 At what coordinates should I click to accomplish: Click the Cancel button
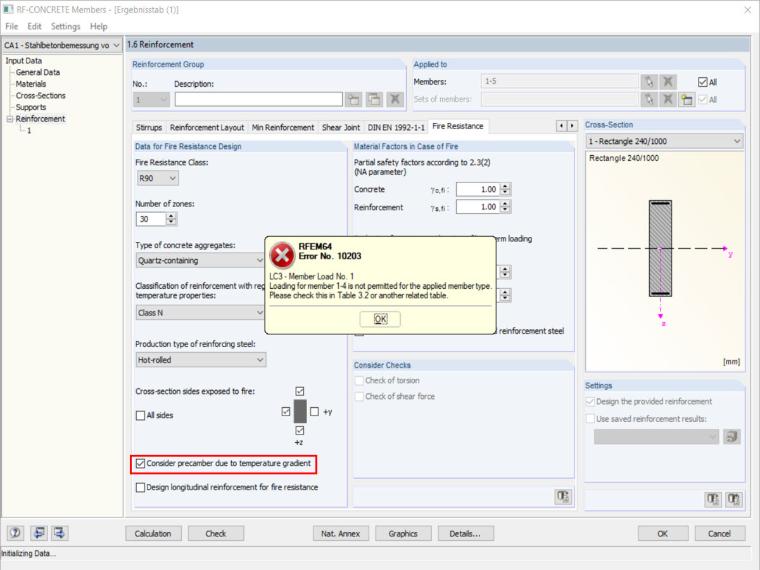720,534
